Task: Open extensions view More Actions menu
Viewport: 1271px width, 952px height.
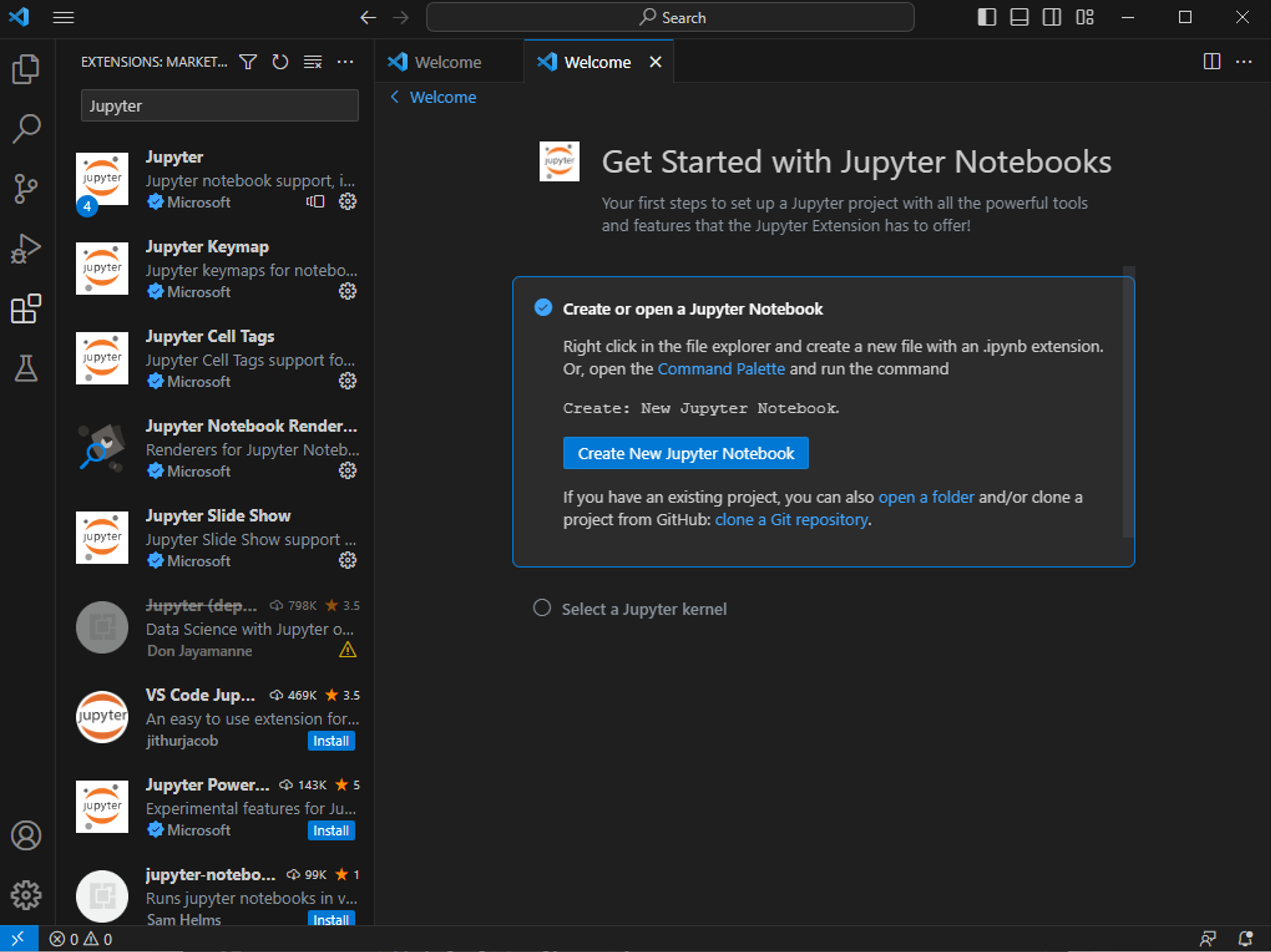Action: 345,62
